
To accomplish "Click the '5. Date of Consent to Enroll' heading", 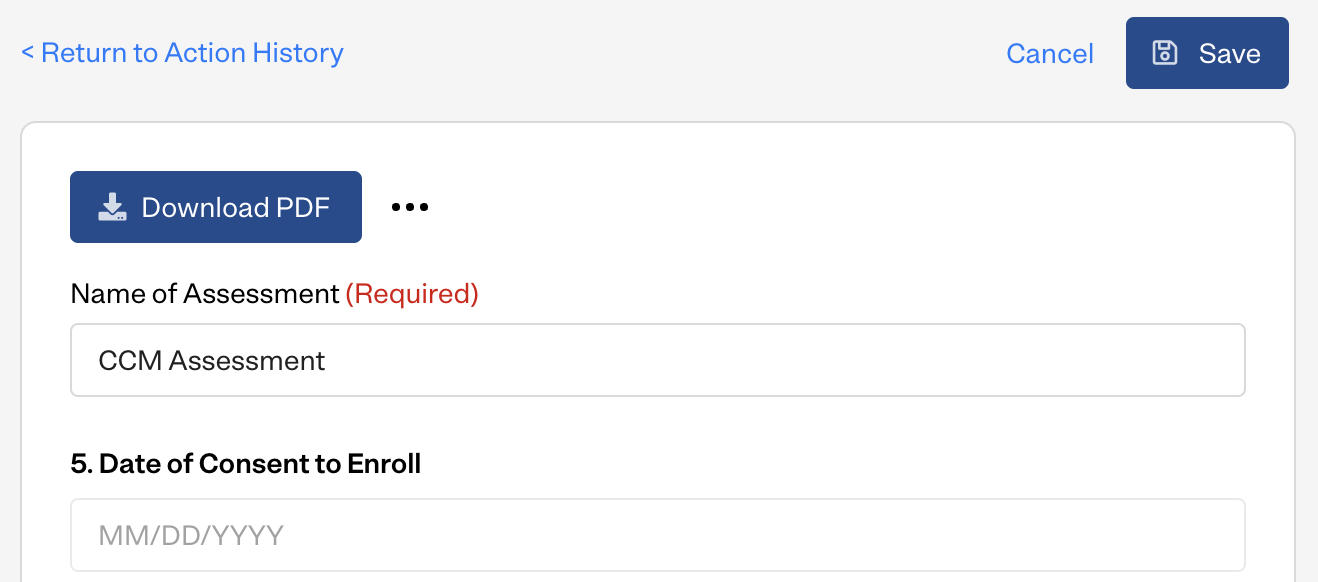I will point(246,464).
